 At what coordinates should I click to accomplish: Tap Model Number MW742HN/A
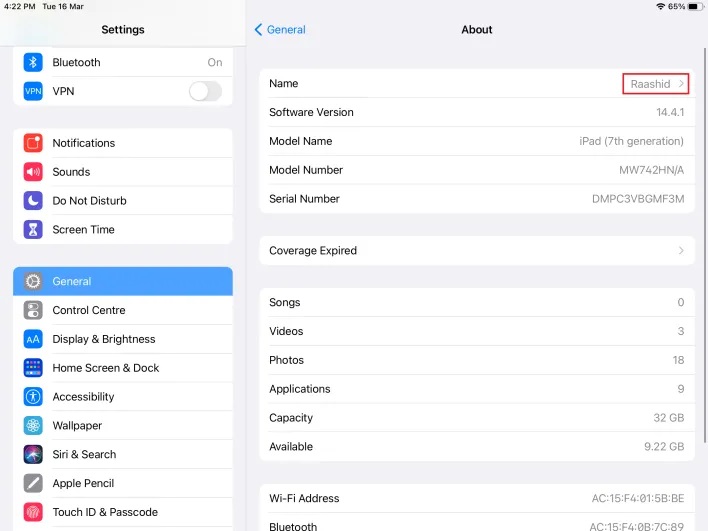[x=652, y=170]
